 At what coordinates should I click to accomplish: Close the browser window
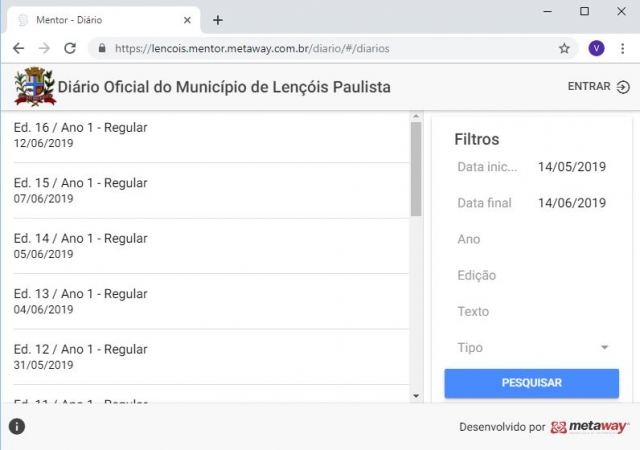[x=621, y=11]
